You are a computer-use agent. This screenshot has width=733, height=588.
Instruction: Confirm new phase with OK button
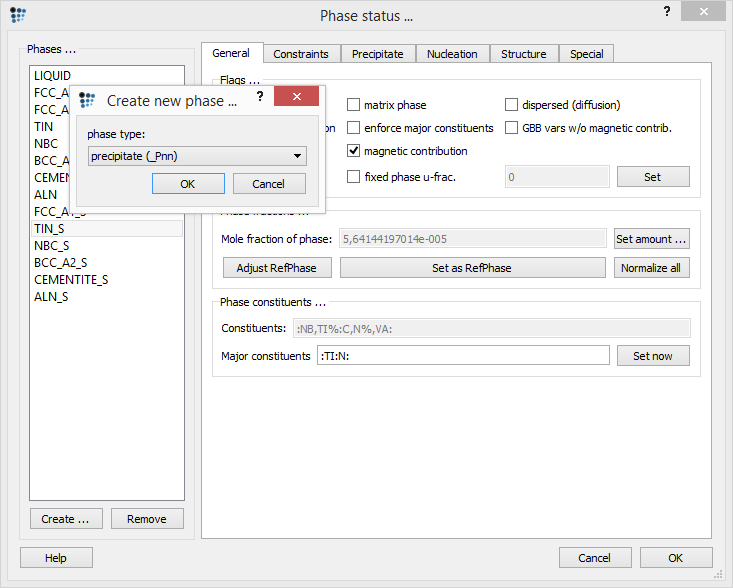[187, 184]
